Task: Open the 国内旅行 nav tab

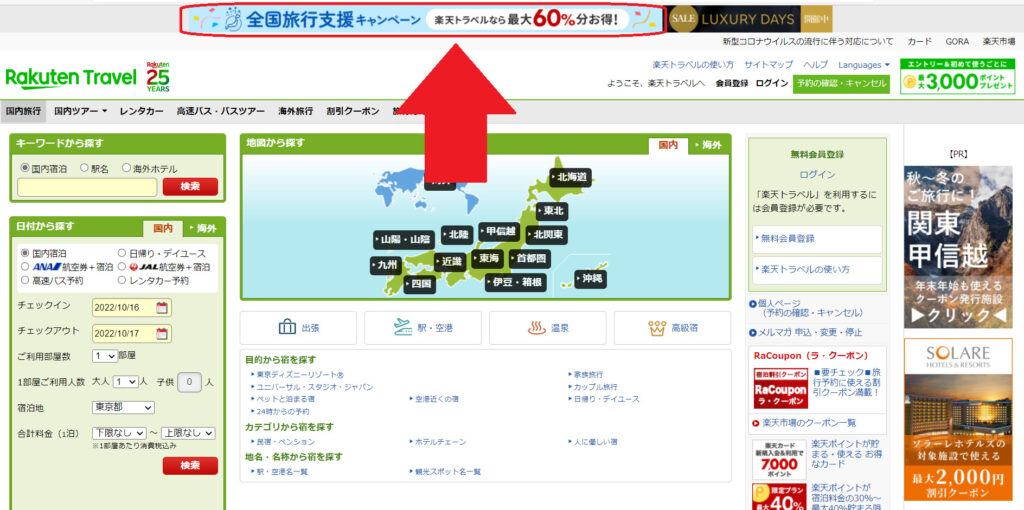Action: coord(23,111)
